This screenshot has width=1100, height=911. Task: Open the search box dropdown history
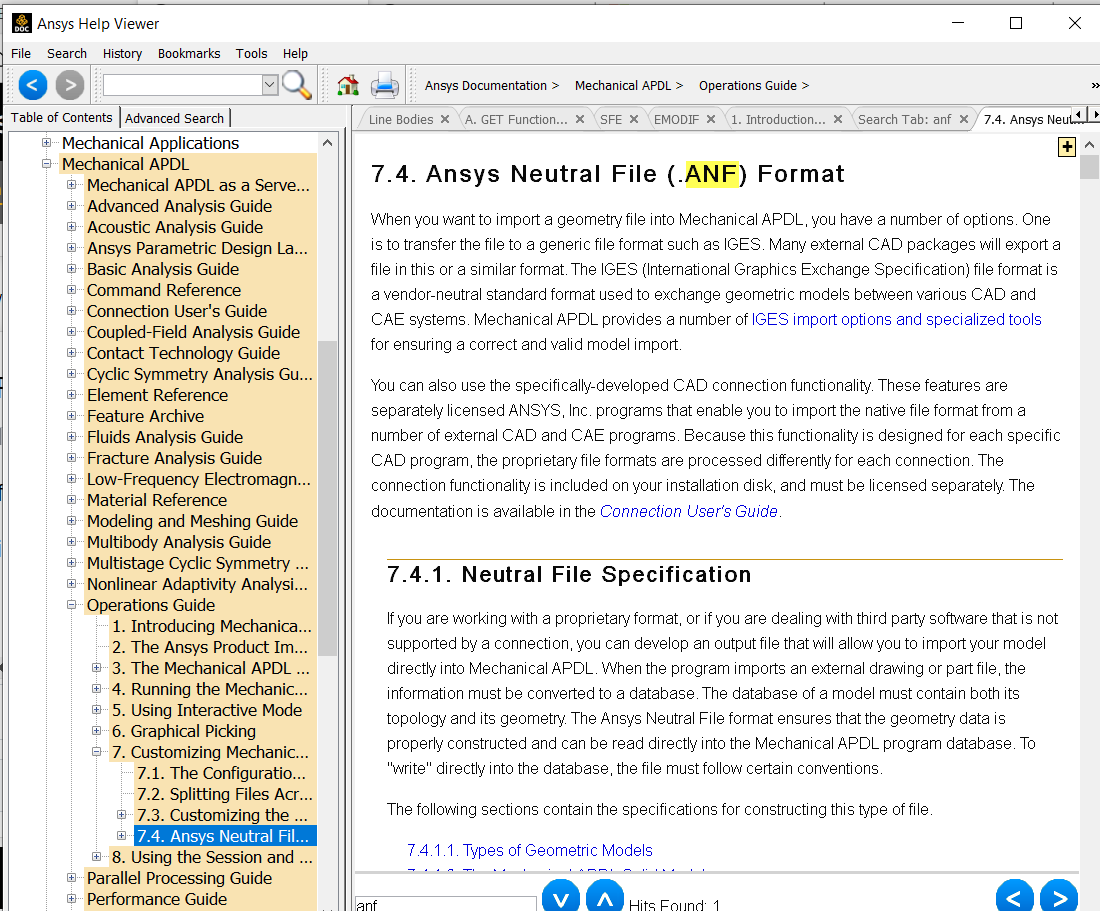tap(270, 85)
